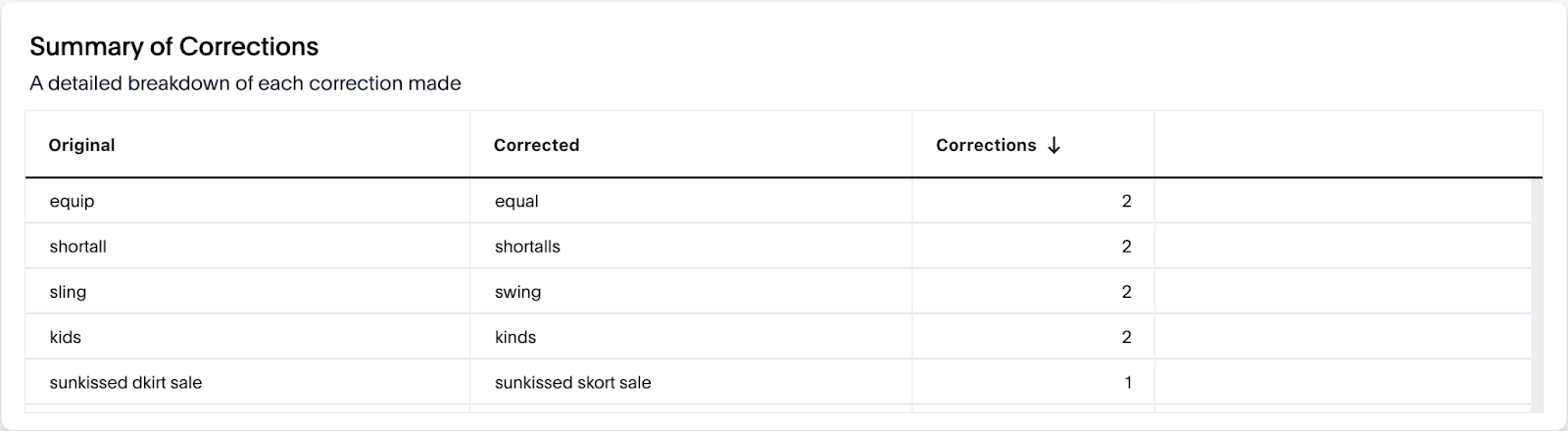This screenshot has height=431, width=1568.
Task: Select the 'sunkissed skort sale' cell
Action: [691, 382]
